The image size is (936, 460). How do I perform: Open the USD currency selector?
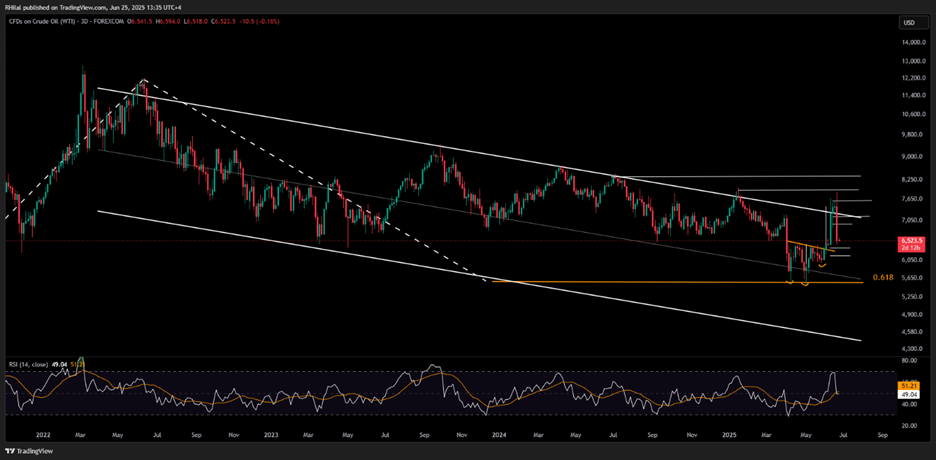pyautogui.click(x=913, y=22)
